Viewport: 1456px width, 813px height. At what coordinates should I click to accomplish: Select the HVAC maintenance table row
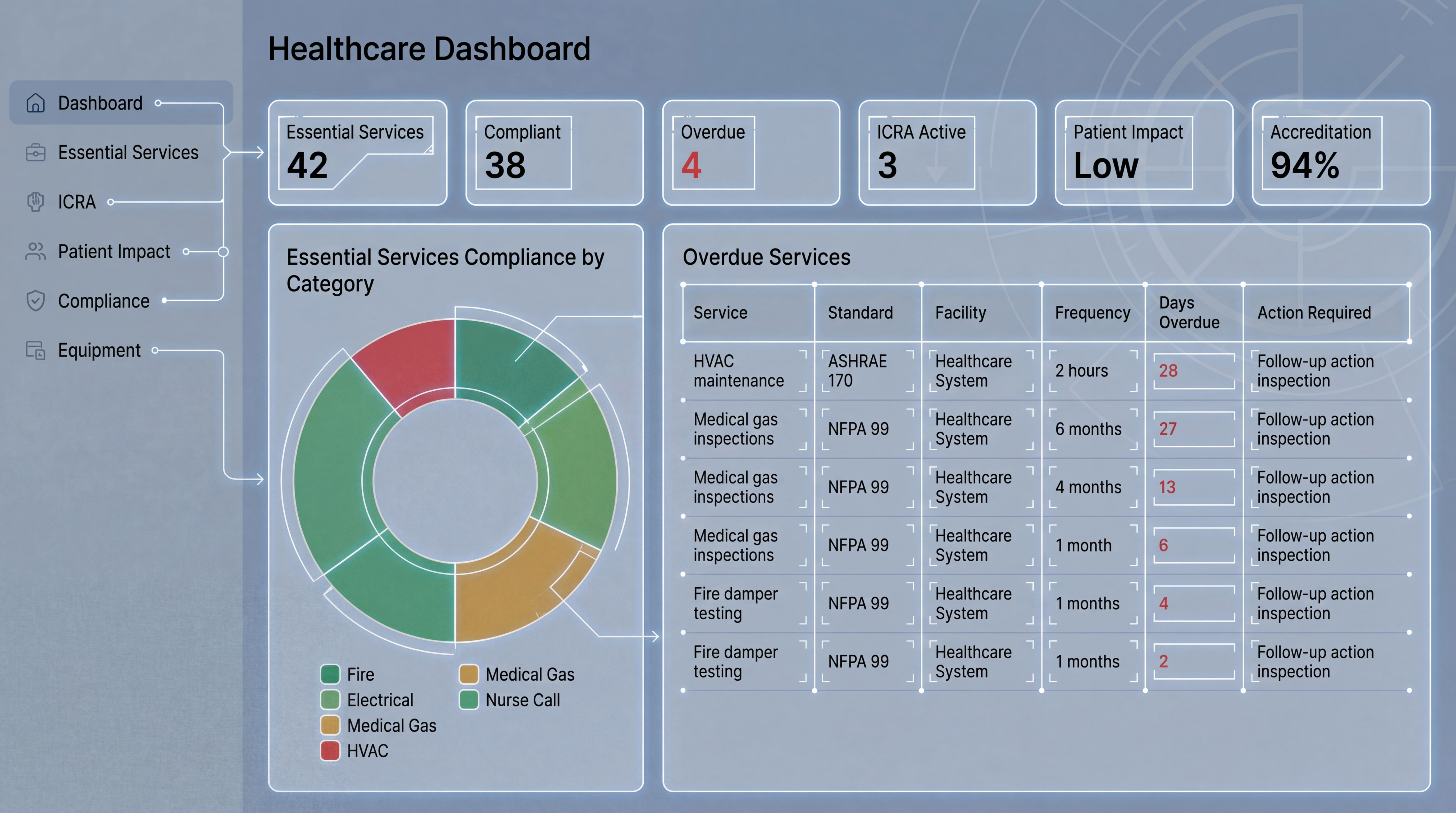coord(738,371)
